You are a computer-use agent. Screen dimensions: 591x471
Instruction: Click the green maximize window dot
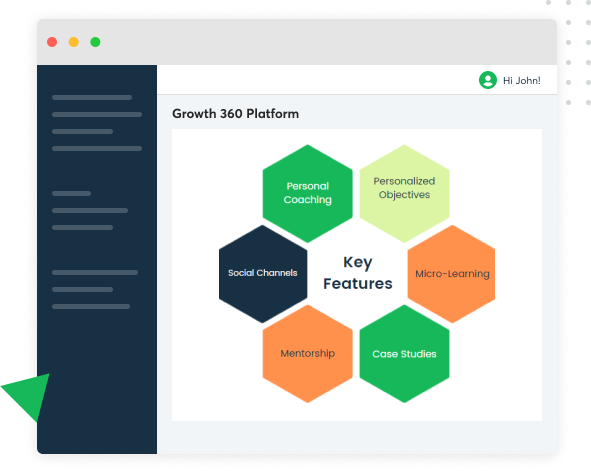pyautogui.click(x=95, y=42)
